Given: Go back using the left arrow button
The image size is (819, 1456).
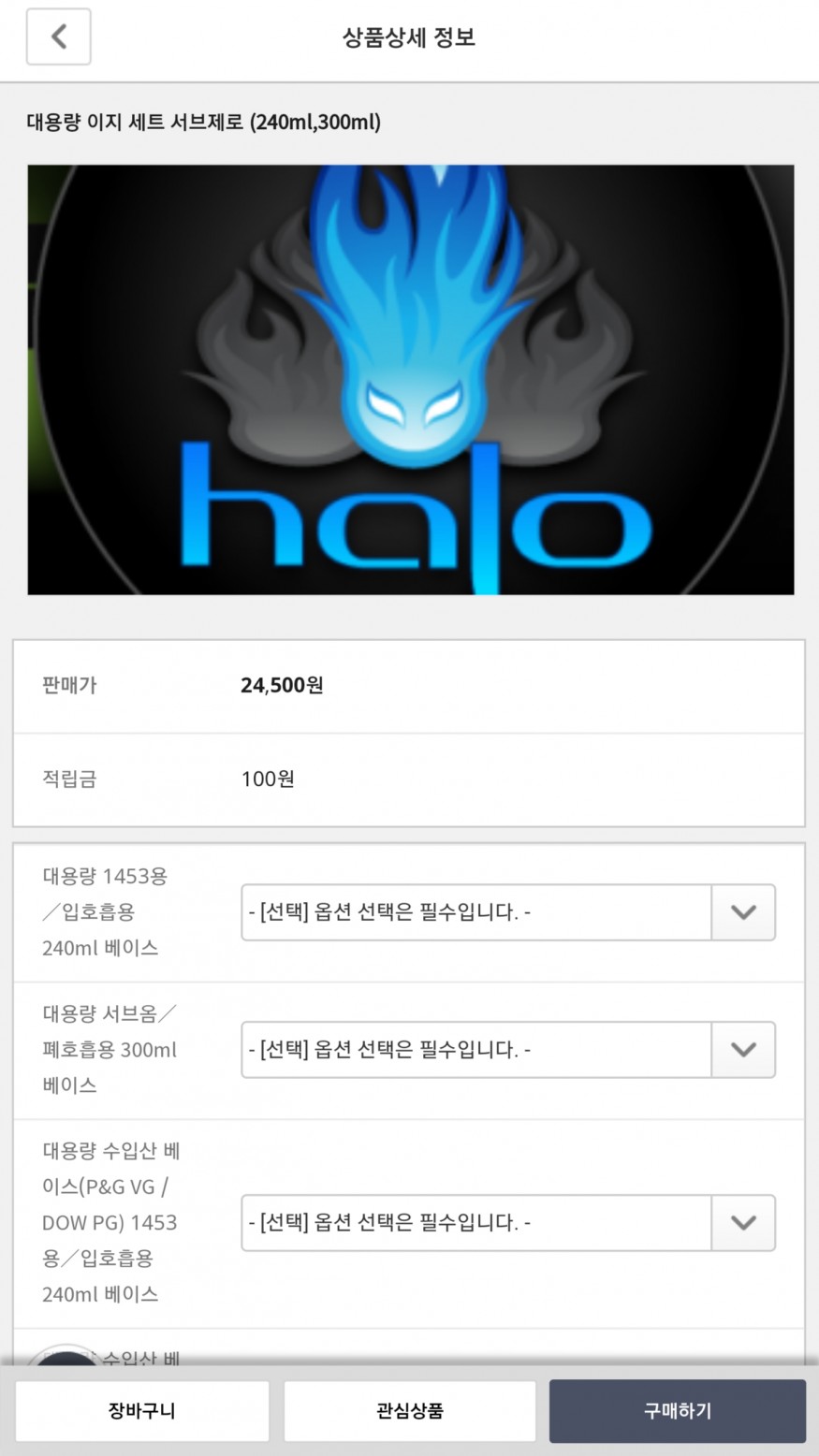Looking at the screenshot, I should pos(58,37).
